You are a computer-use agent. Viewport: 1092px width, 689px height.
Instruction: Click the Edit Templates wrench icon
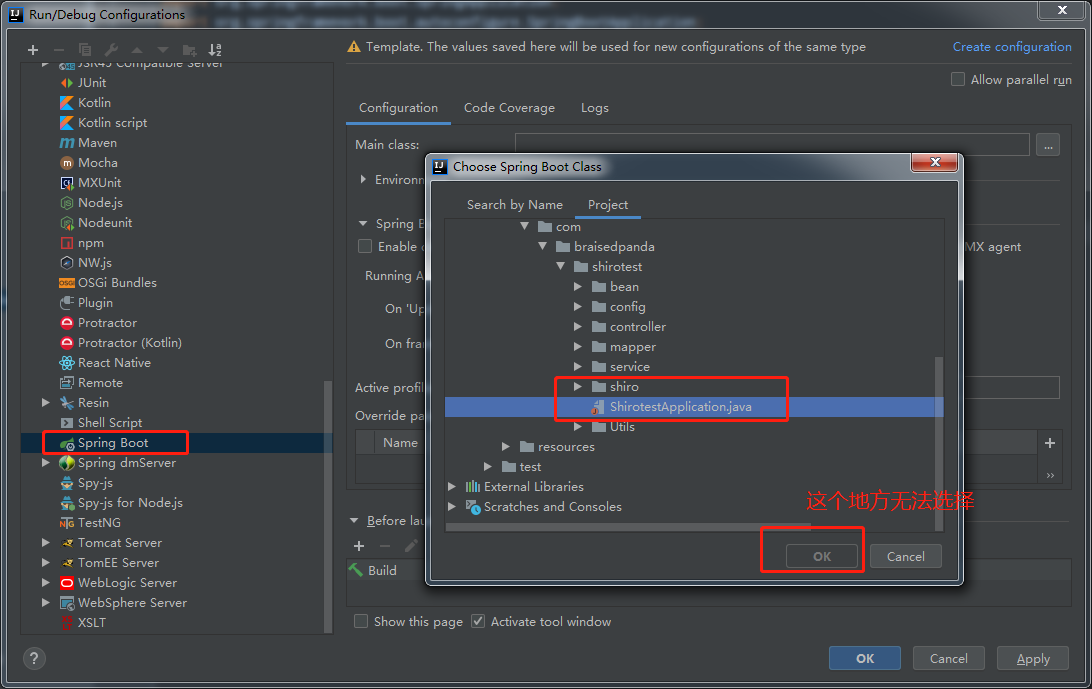[112, 49]
